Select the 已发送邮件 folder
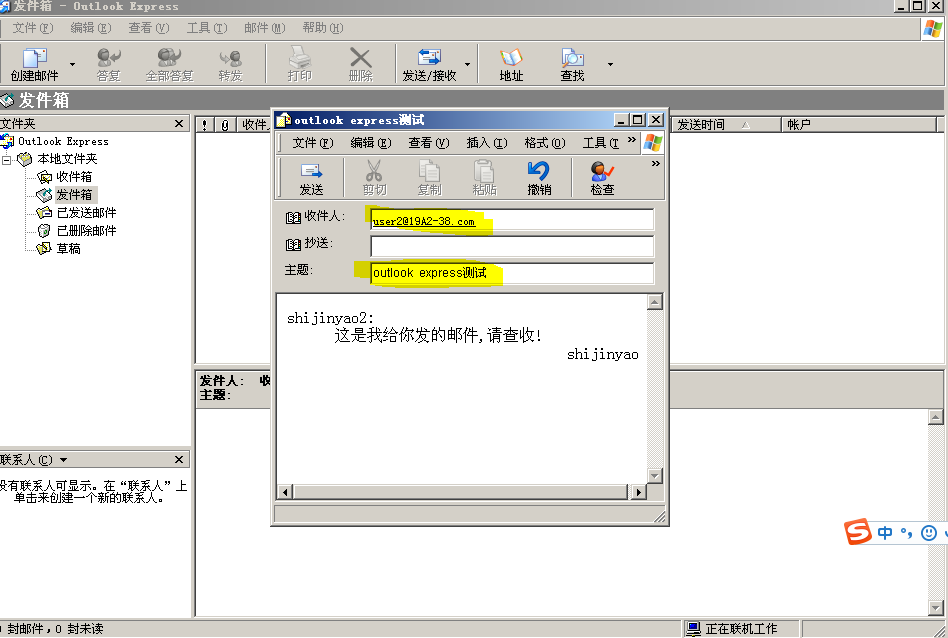The image size is (948, 638). pos(86,213)
